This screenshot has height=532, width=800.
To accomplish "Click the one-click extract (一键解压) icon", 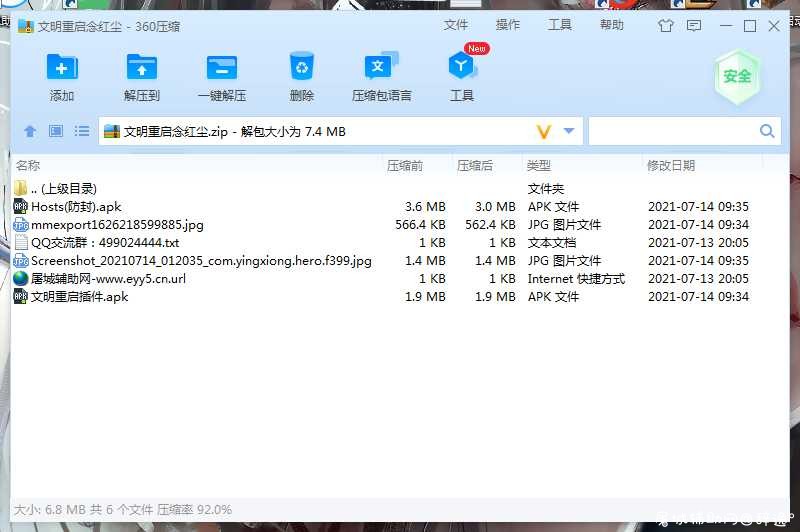I will coord(221,67).
